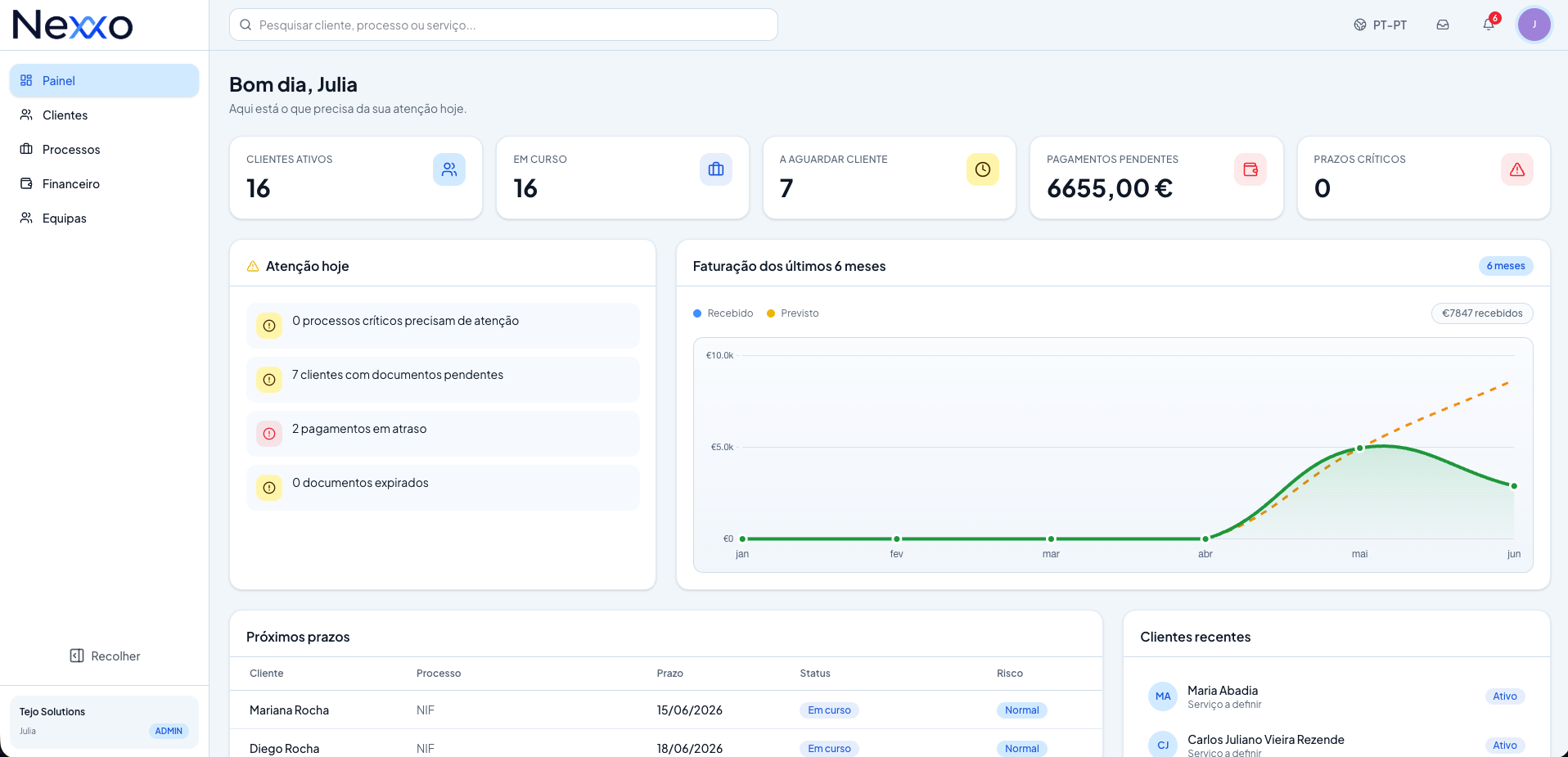Image resolution: width=1568 pixels, height=757 pixels.
Task: Open Equipas section in sidebar
Action: pos(104,218)
